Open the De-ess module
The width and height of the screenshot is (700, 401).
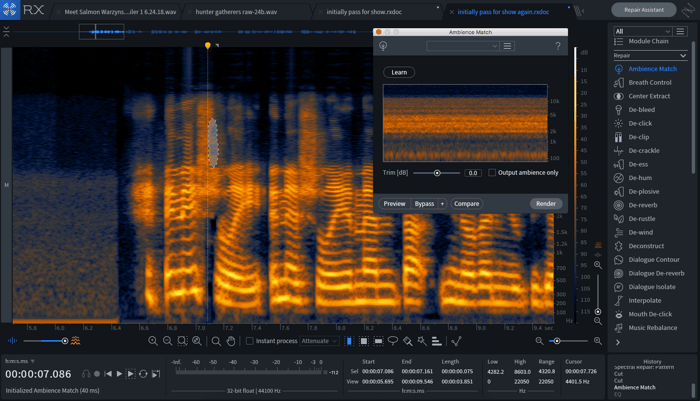coord(638,164)
